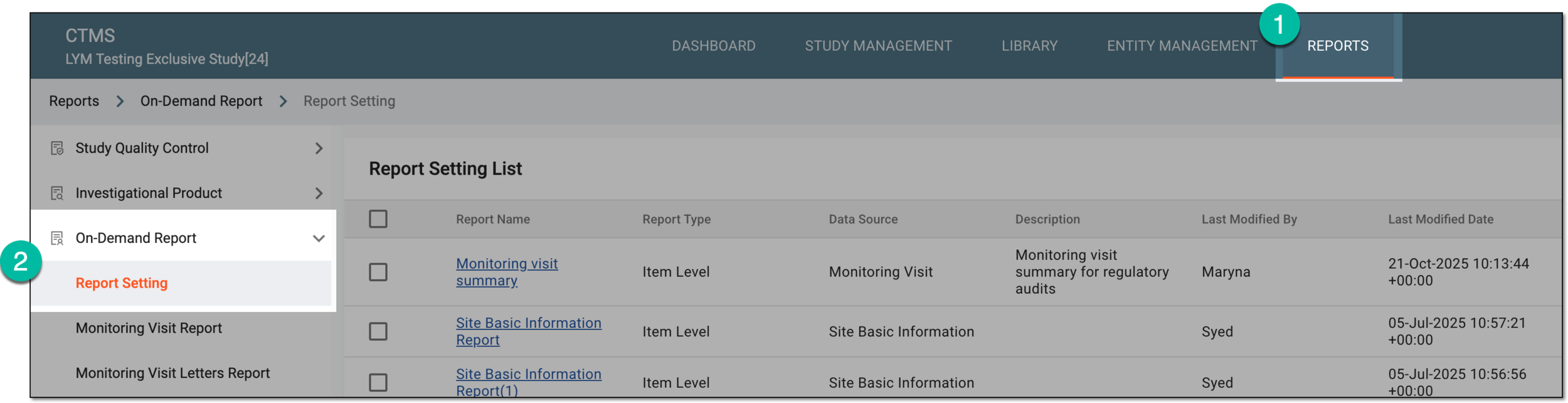Click the Investigational Product menu item
This screenshot has height=403, width=1568.
pos(149,193)
